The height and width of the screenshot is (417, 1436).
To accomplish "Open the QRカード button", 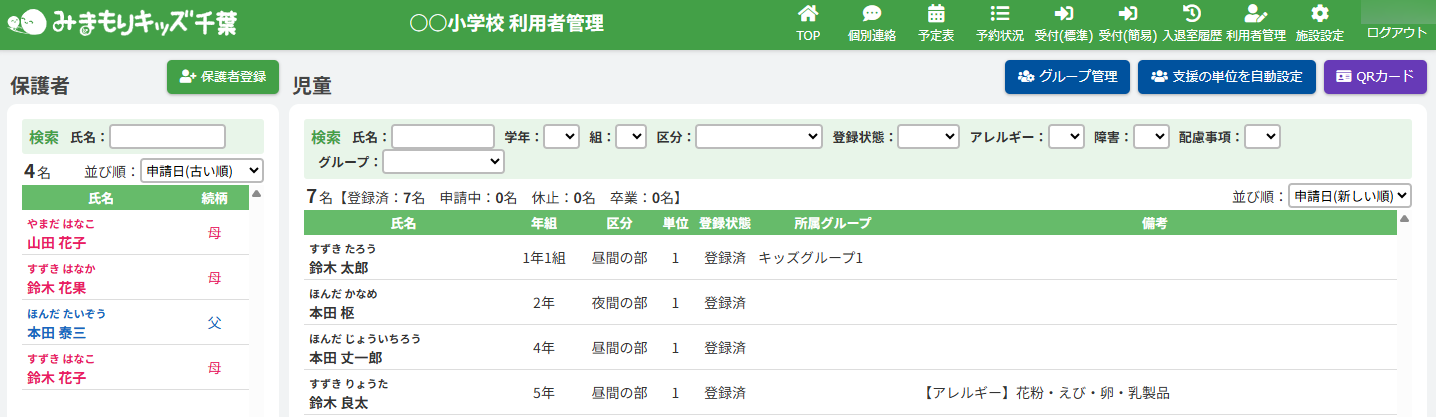I will [x=1375, y=77].
